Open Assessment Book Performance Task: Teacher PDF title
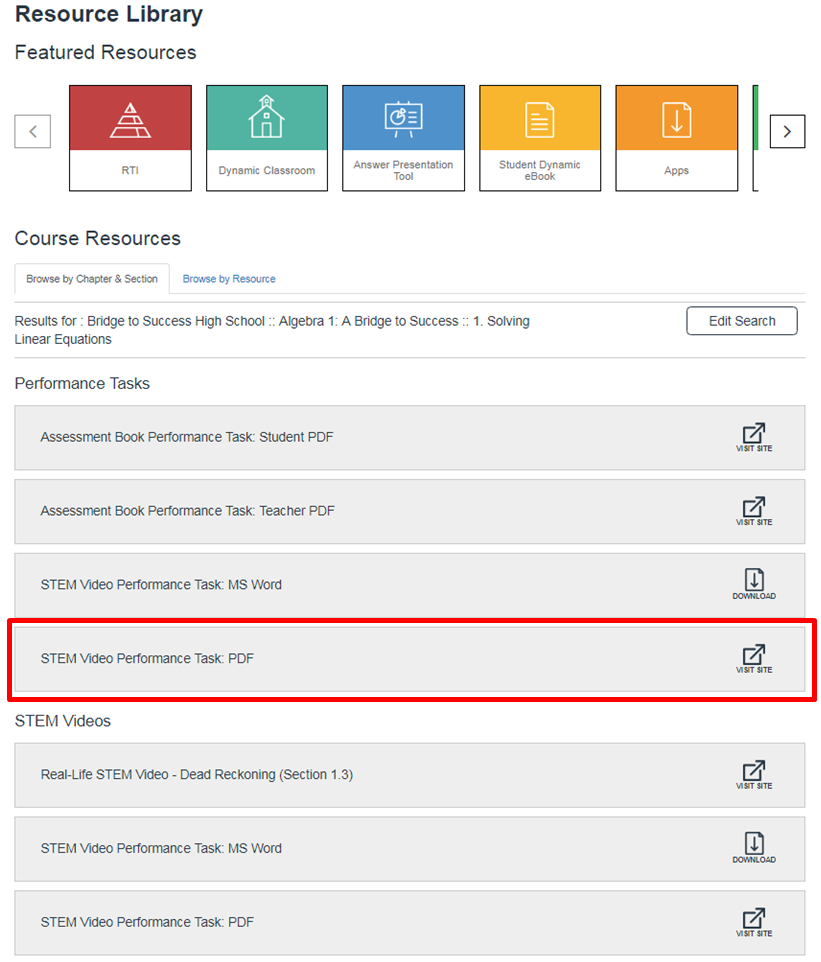This screenshot has height=962, width=821. [187, 511]
